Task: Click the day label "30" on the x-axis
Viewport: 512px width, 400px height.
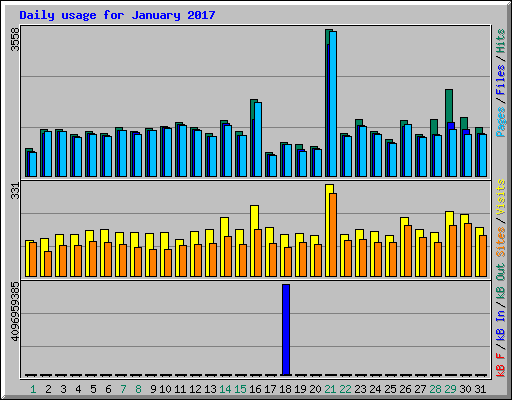Action: [x=465, y=389]
